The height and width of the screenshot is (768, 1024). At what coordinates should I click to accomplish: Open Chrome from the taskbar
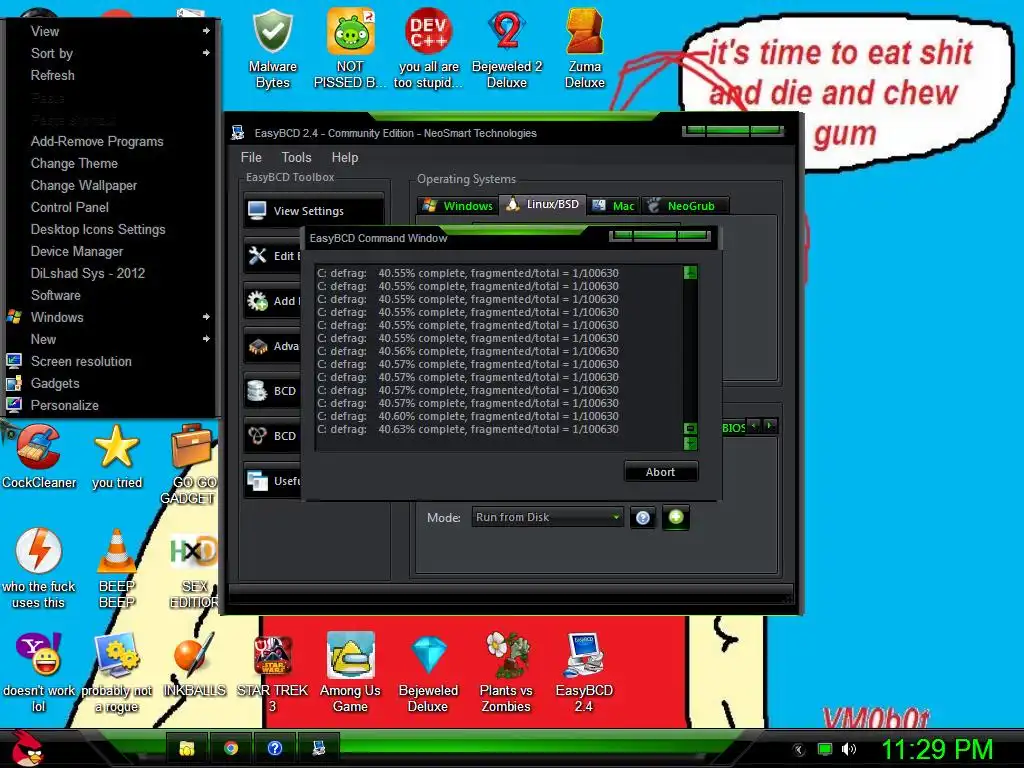[231, 748]
